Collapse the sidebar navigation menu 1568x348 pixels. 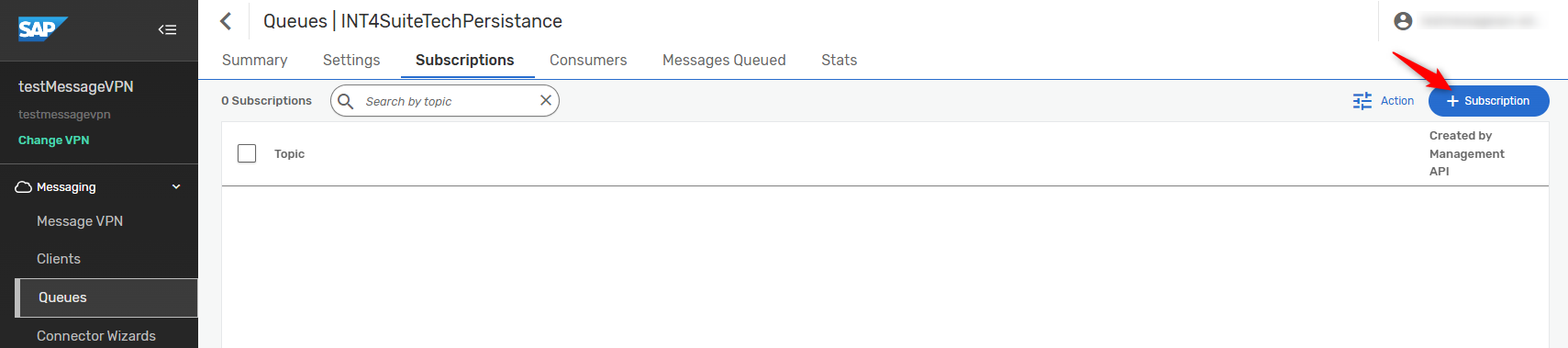[x=167, y=29]
